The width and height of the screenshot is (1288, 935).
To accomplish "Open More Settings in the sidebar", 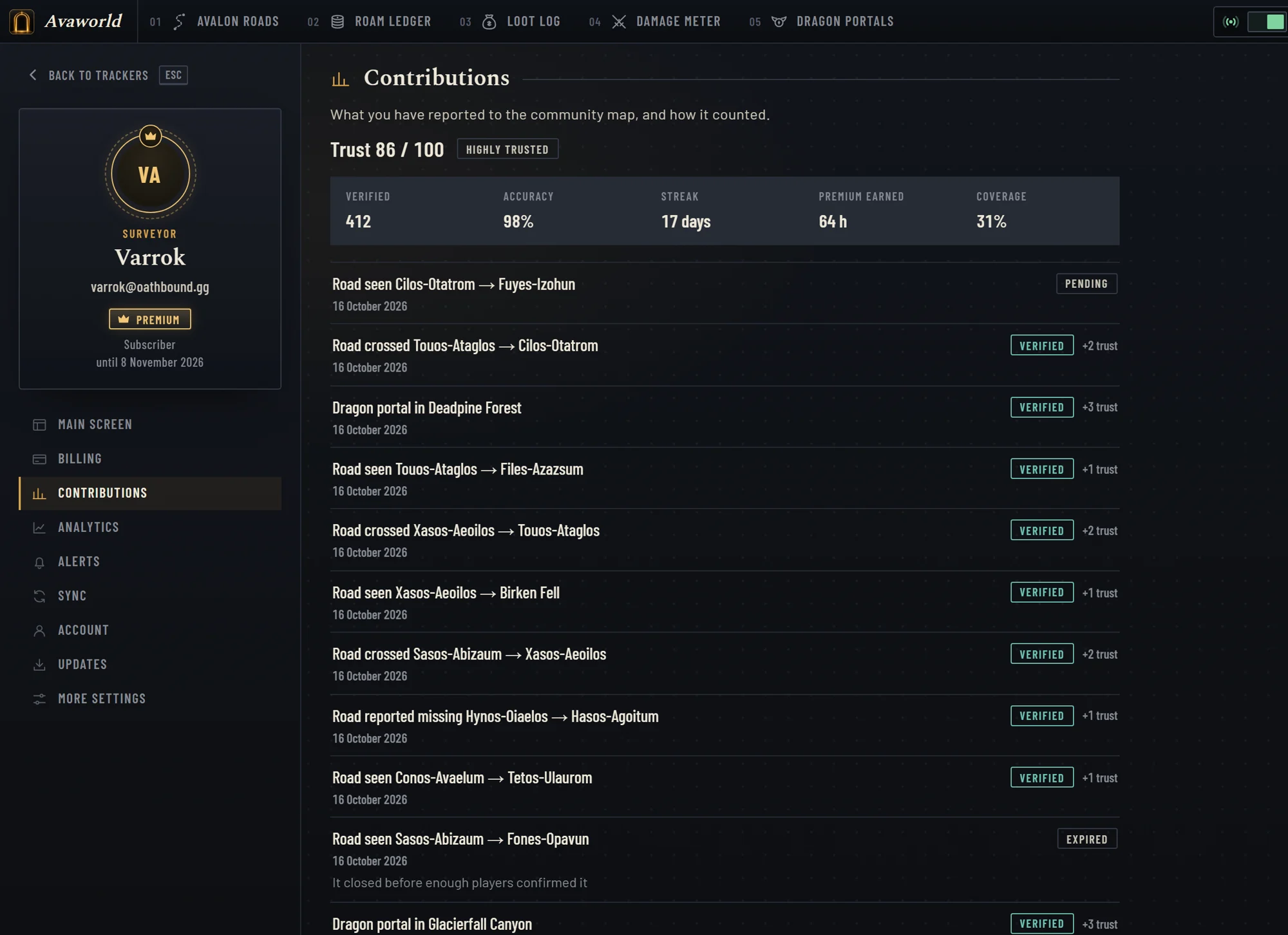I will (x=150, y=699).
